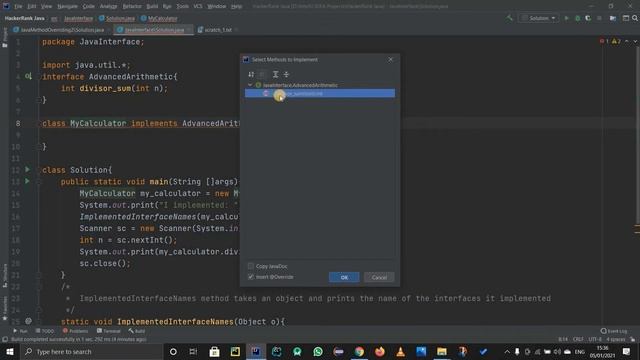
Task: Click Solution.java in the breadcrumb bar
Action: click(117, 18)
